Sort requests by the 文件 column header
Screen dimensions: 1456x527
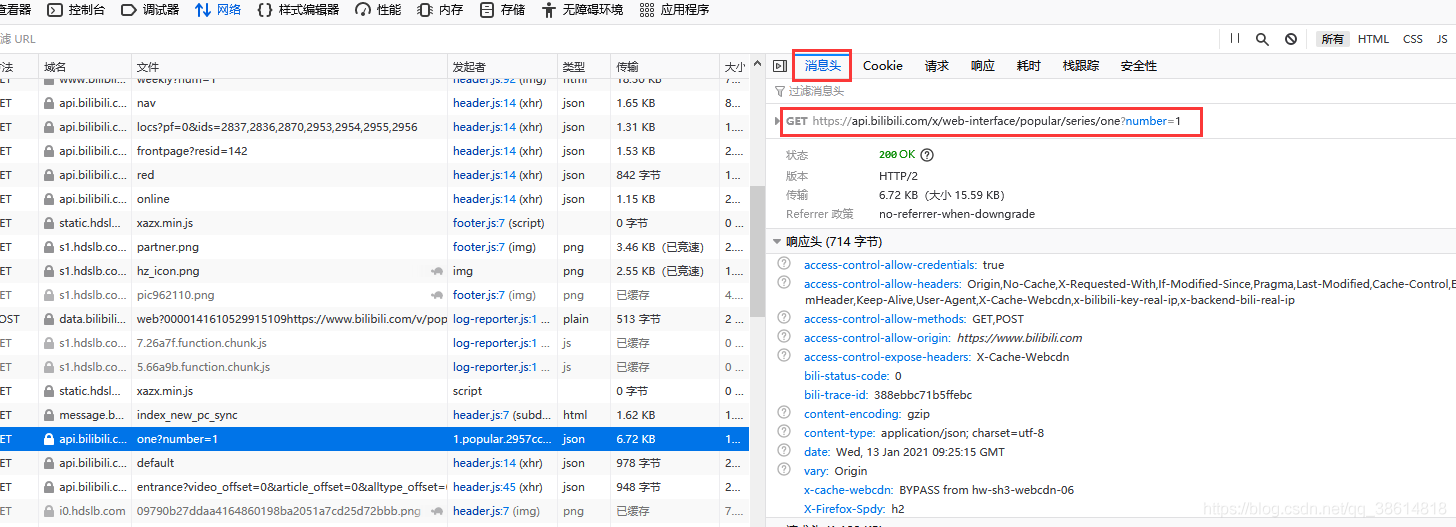point(289,67)
